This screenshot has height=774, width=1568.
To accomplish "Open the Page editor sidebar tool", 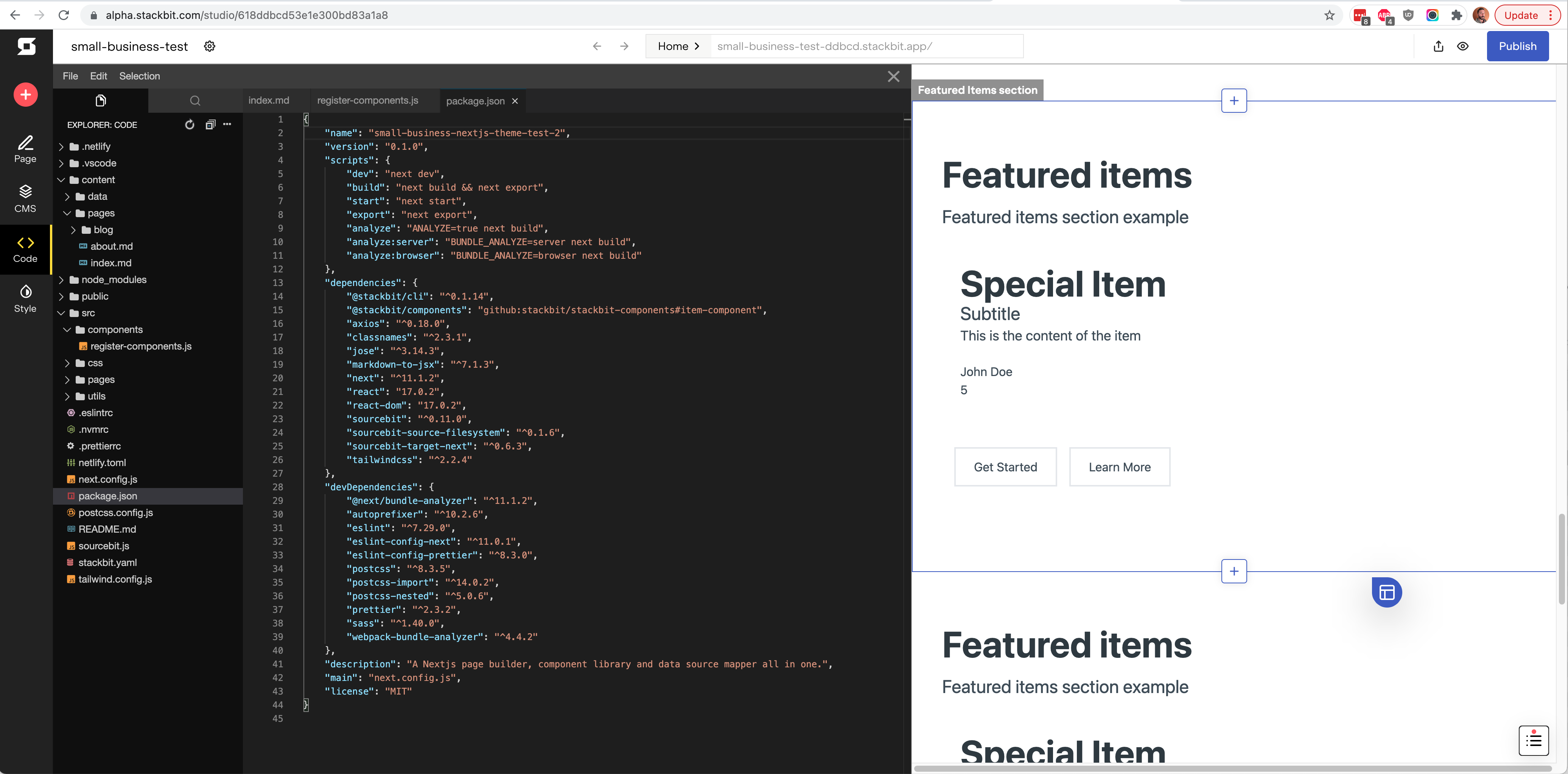I will pyautogui.click(x=25, y=149).
